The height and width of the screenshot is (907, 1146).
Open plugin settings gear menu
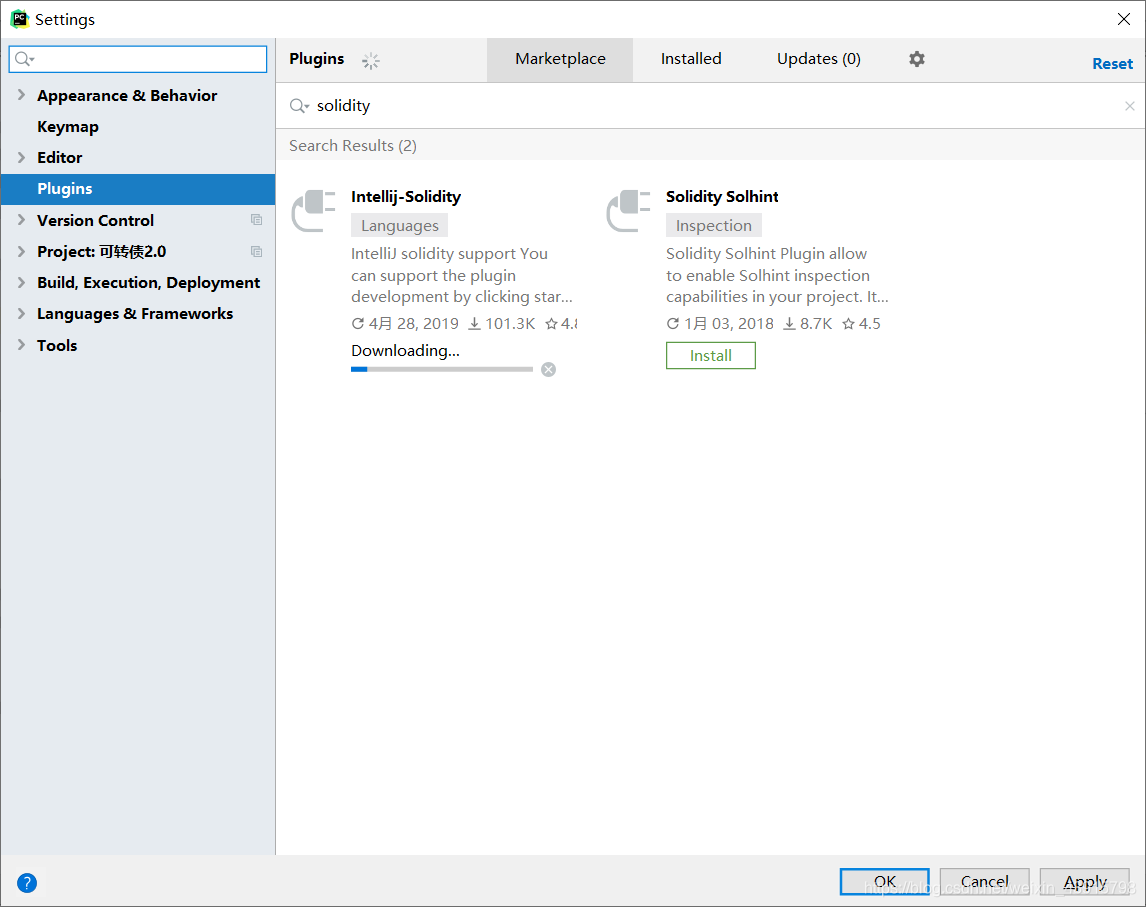coord(917,59)
